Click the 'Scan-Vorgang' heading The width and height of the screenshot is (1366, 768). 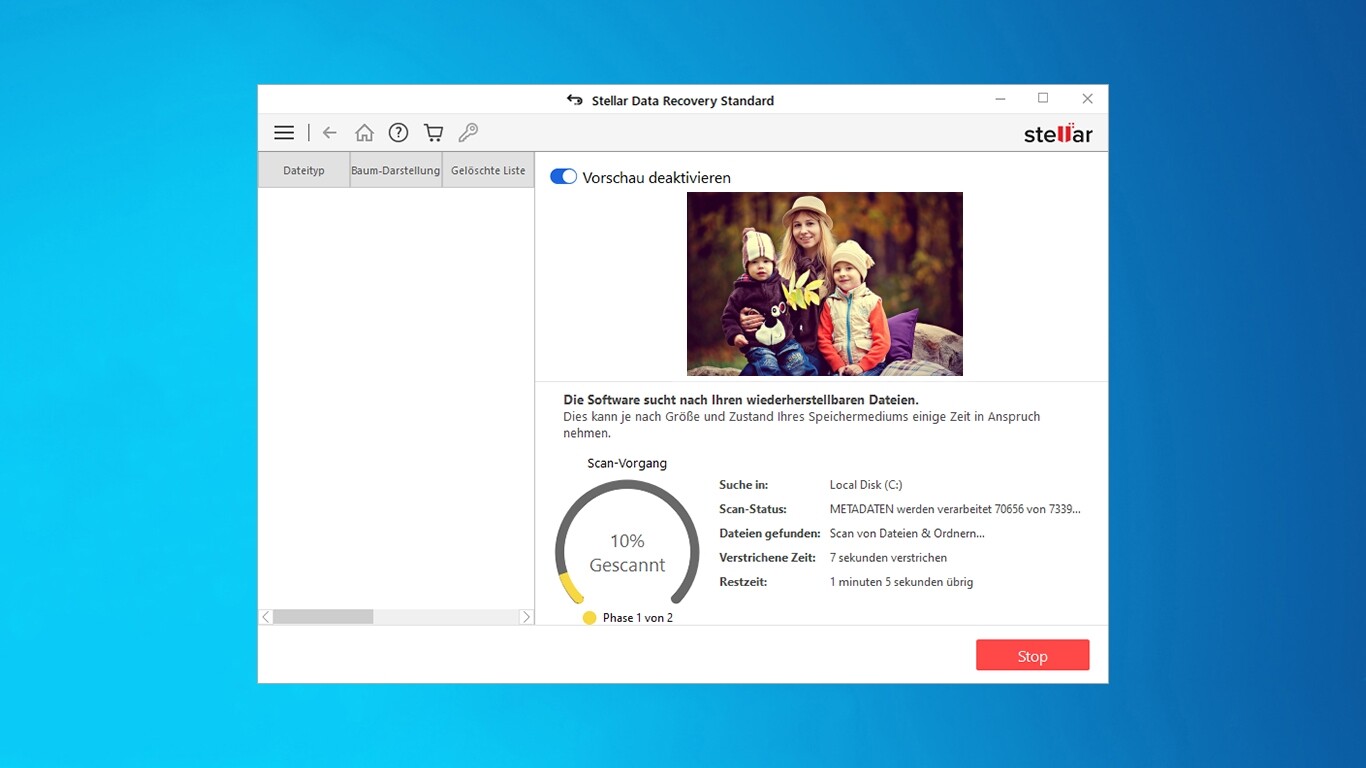pyautogui.click(x=627, y=463)
